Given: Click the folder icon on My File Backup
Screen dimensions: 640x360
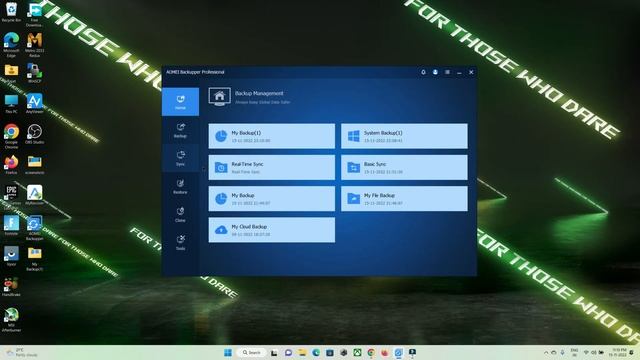Looking at the screenshot, I should 353,199.
